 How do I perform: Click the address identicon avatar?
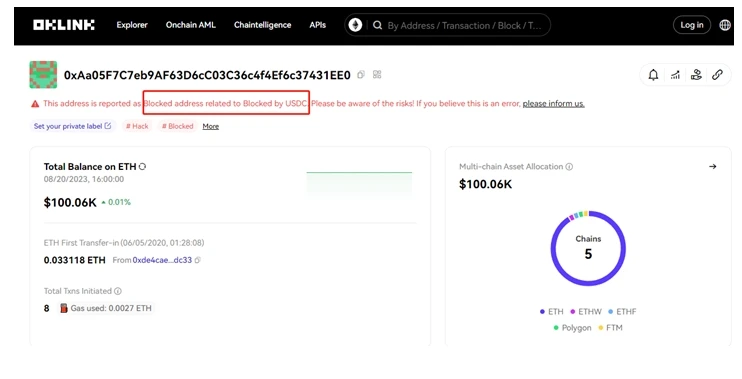pyautogui.click(x=43, y=75)
